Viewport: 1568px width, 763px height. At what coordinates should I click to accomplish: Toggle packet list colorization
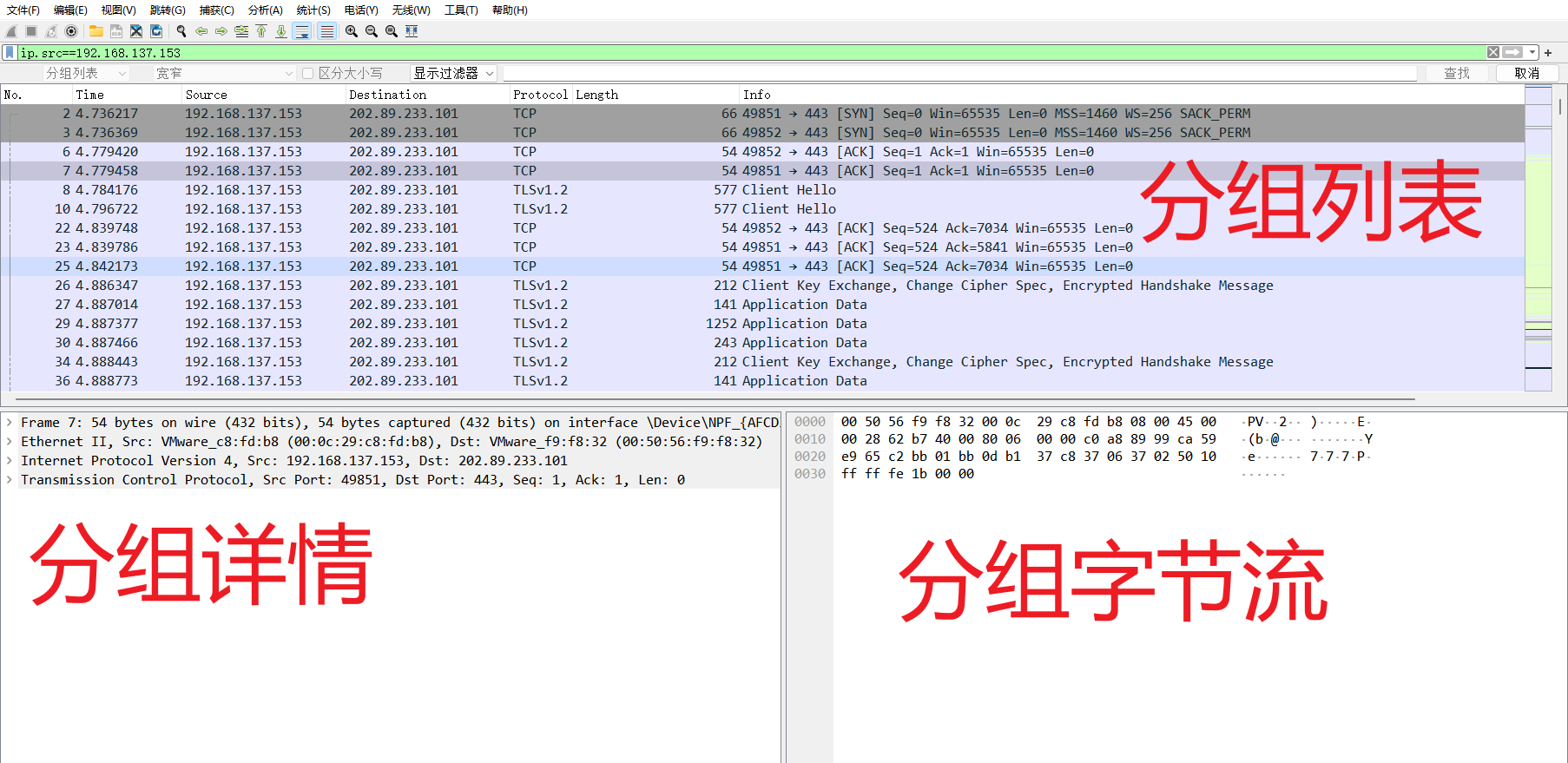point(327,31)
